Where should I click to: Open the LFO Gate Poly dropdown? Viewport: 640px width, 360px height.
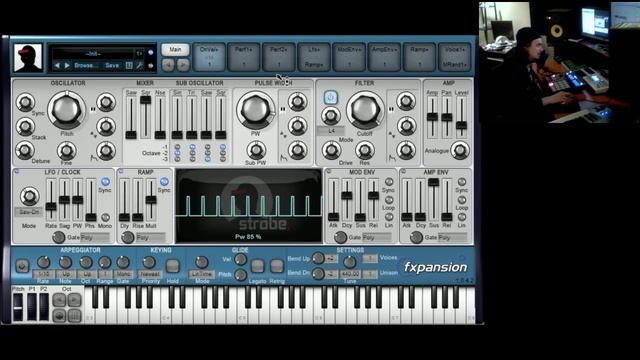click(x=95, y=238)
